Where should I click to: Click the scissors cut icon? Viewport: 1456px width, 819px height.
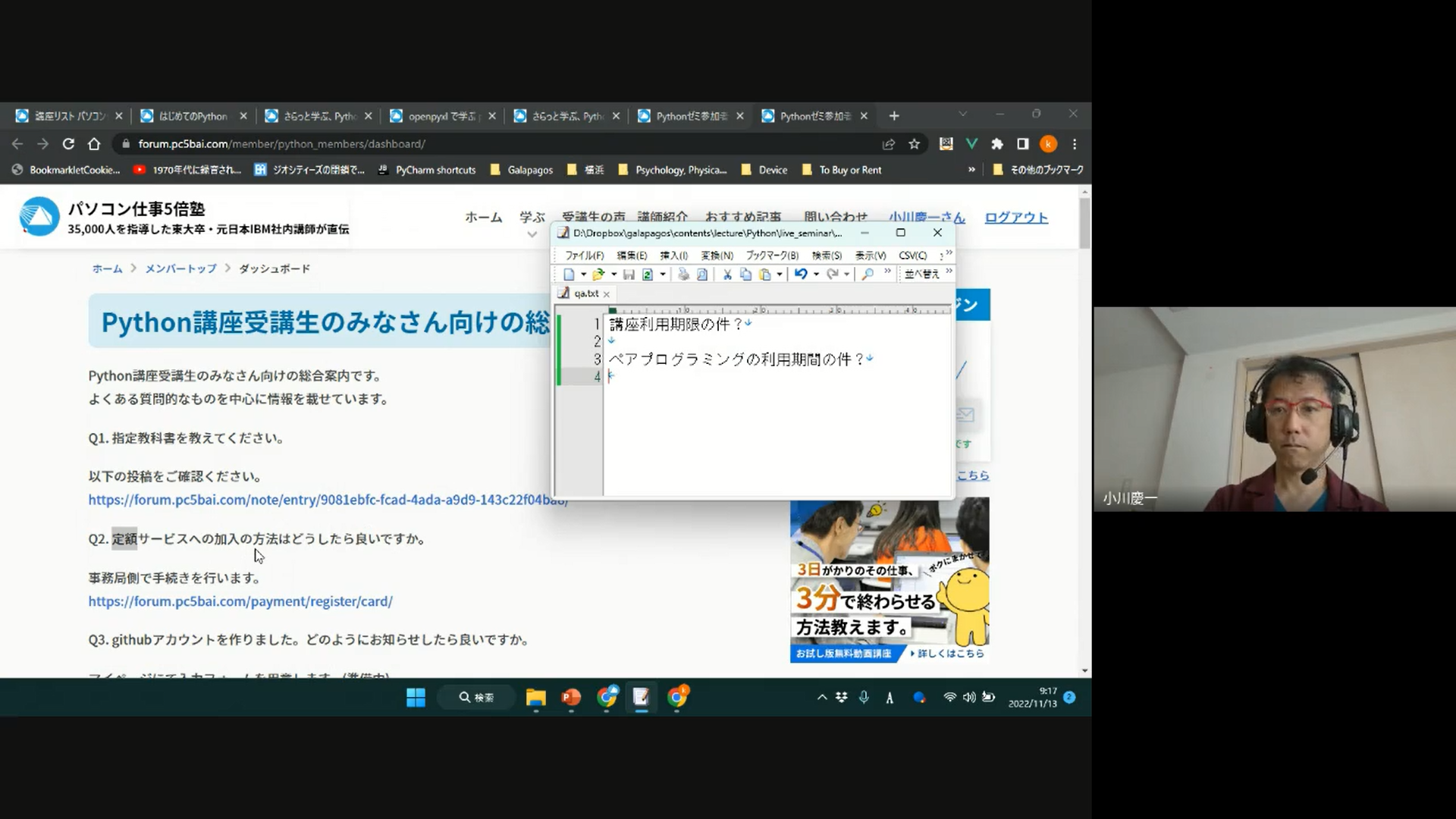click(727, 275)
